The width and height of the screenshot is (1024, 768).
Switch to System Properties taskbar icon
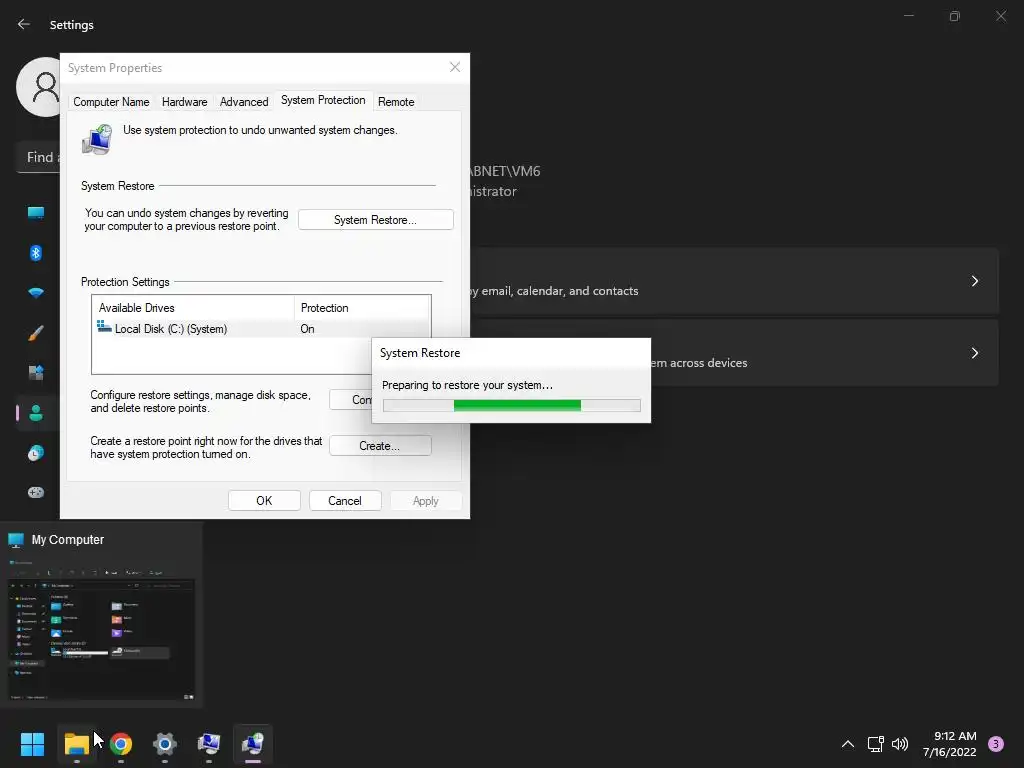[x=209, y=744]
